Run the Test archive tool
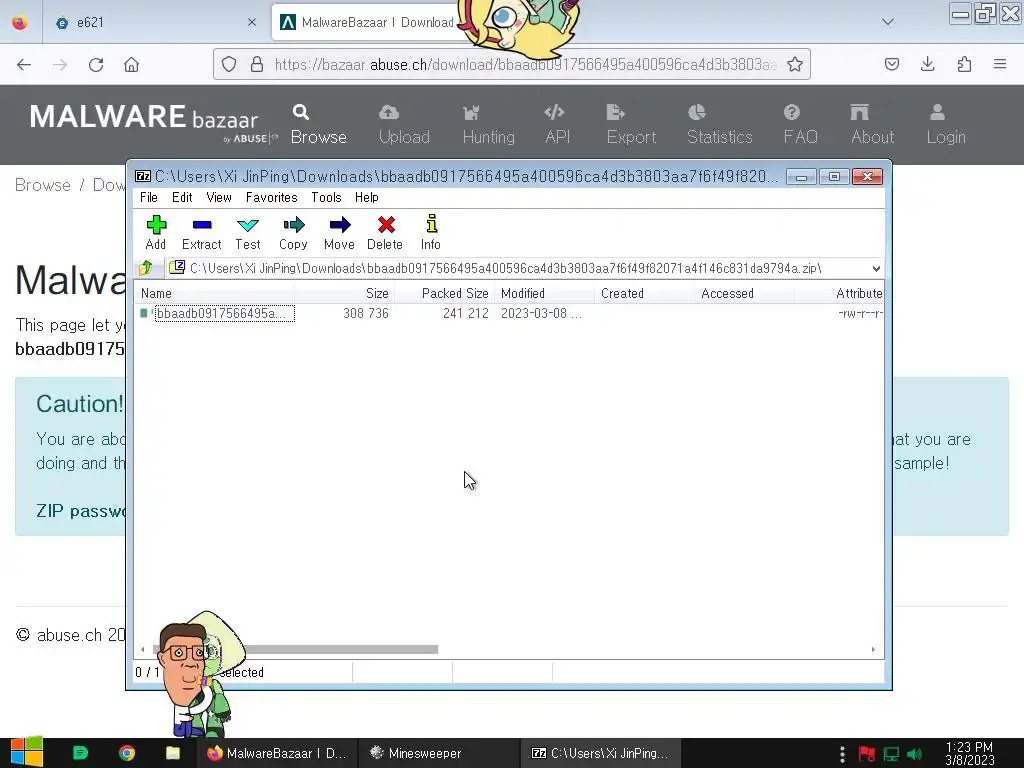Screen dimensions: 1024x768 (248, 232)
